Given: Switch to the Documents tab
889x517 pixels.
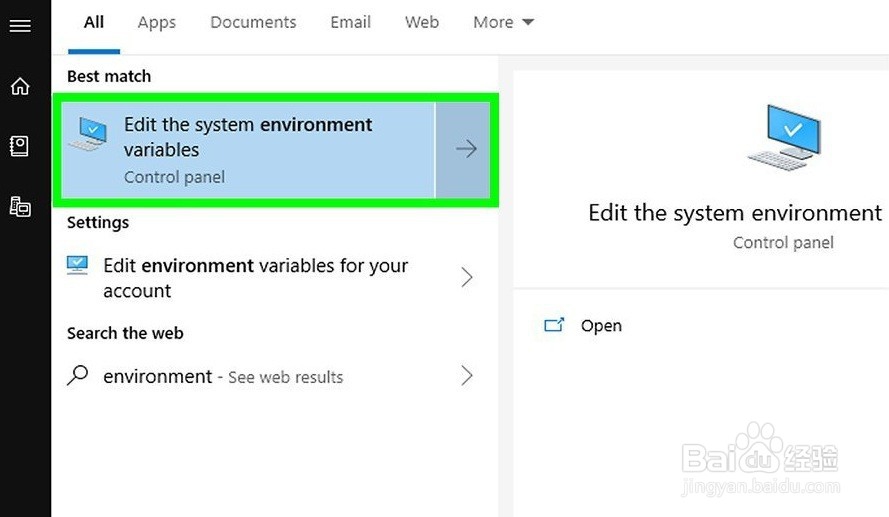Looking at the screenshot, I should (x=253, y=22).
